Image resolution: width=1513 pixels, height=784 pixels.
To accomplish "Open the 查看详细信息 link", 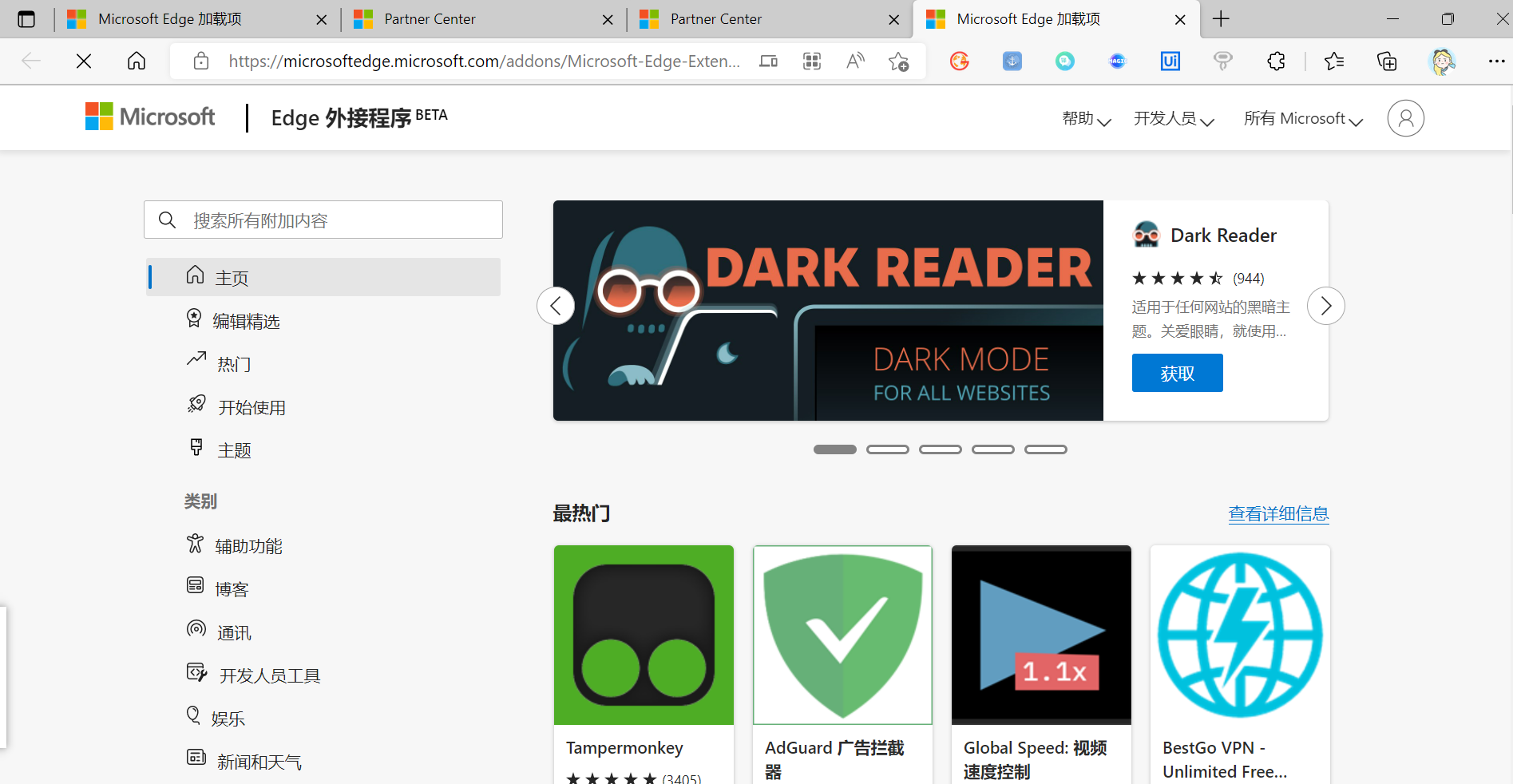I will click(1278, 513).
